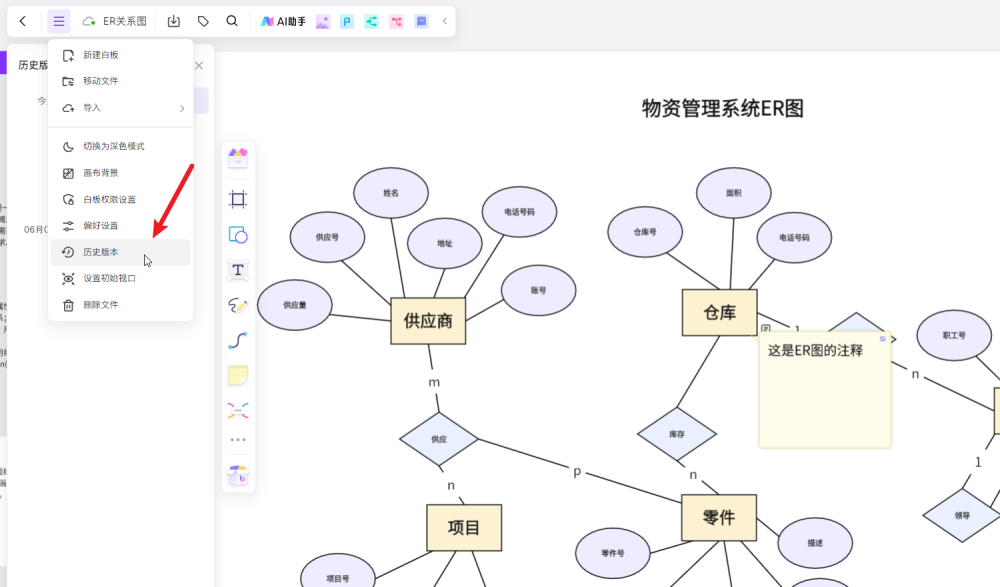Choose 删除文件 to delete the file
Screen dimensions: 1000x587
121,305
